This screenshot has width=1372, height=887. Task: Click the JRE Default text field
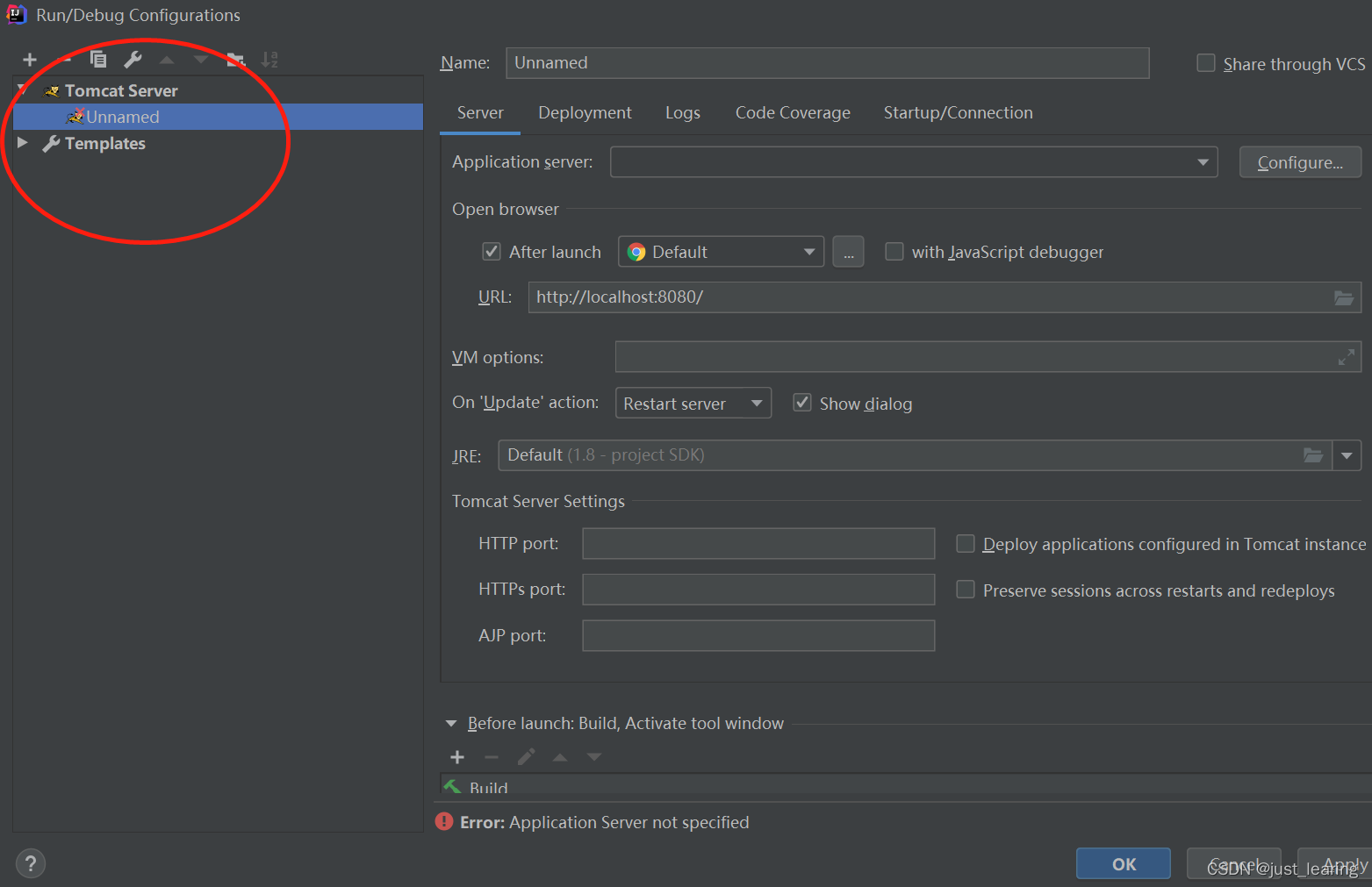915,455
